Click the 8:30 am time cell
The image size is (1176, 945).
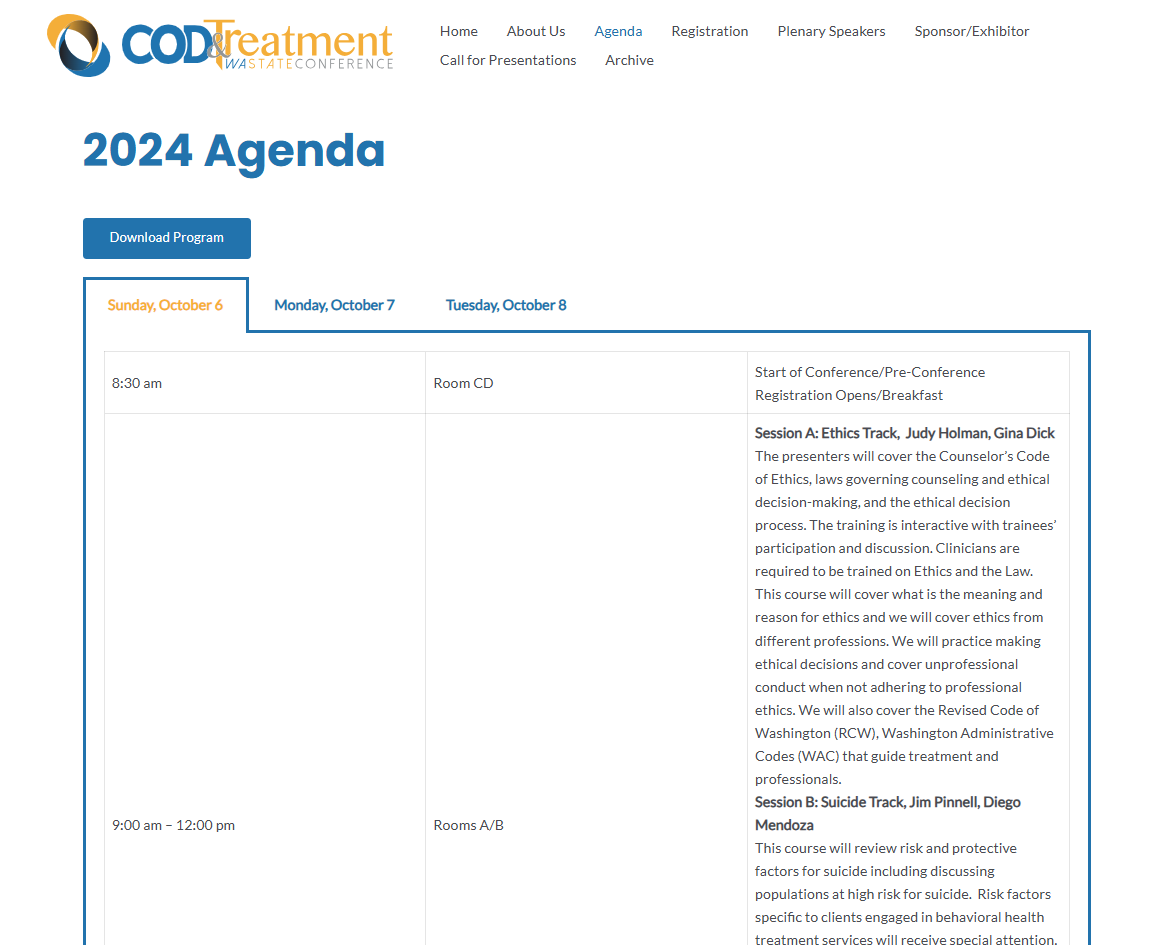pyautogui.click(x=137, y=383)
